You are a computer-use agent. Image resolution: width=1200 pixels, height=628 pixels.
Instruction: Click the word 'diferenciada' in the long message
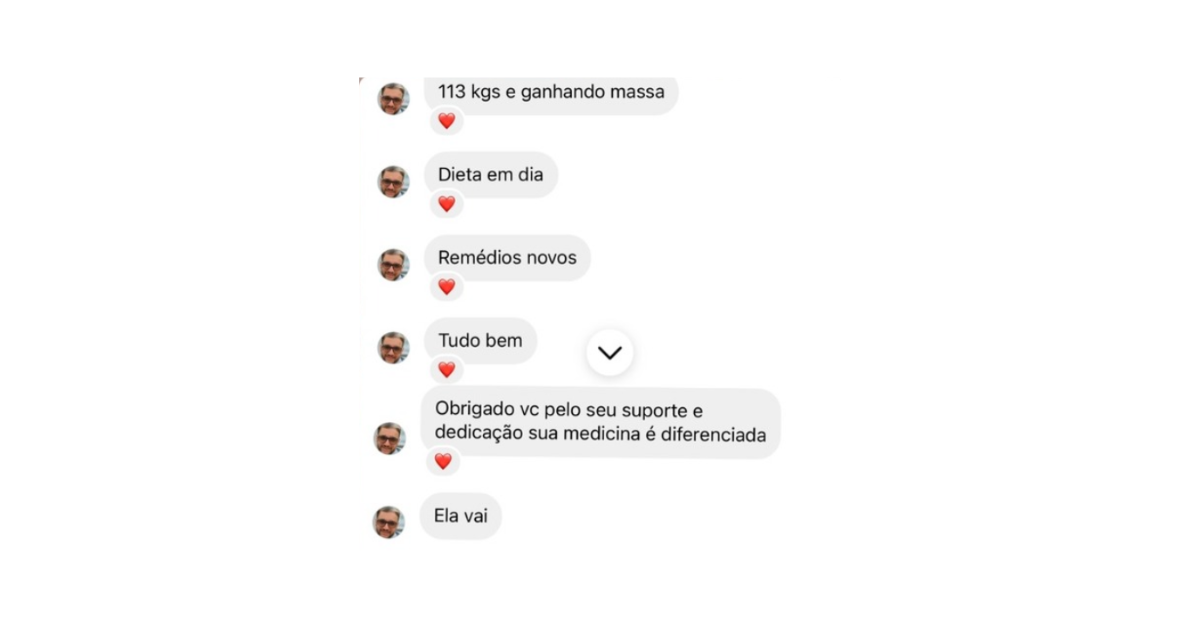(x=716, y=436)
